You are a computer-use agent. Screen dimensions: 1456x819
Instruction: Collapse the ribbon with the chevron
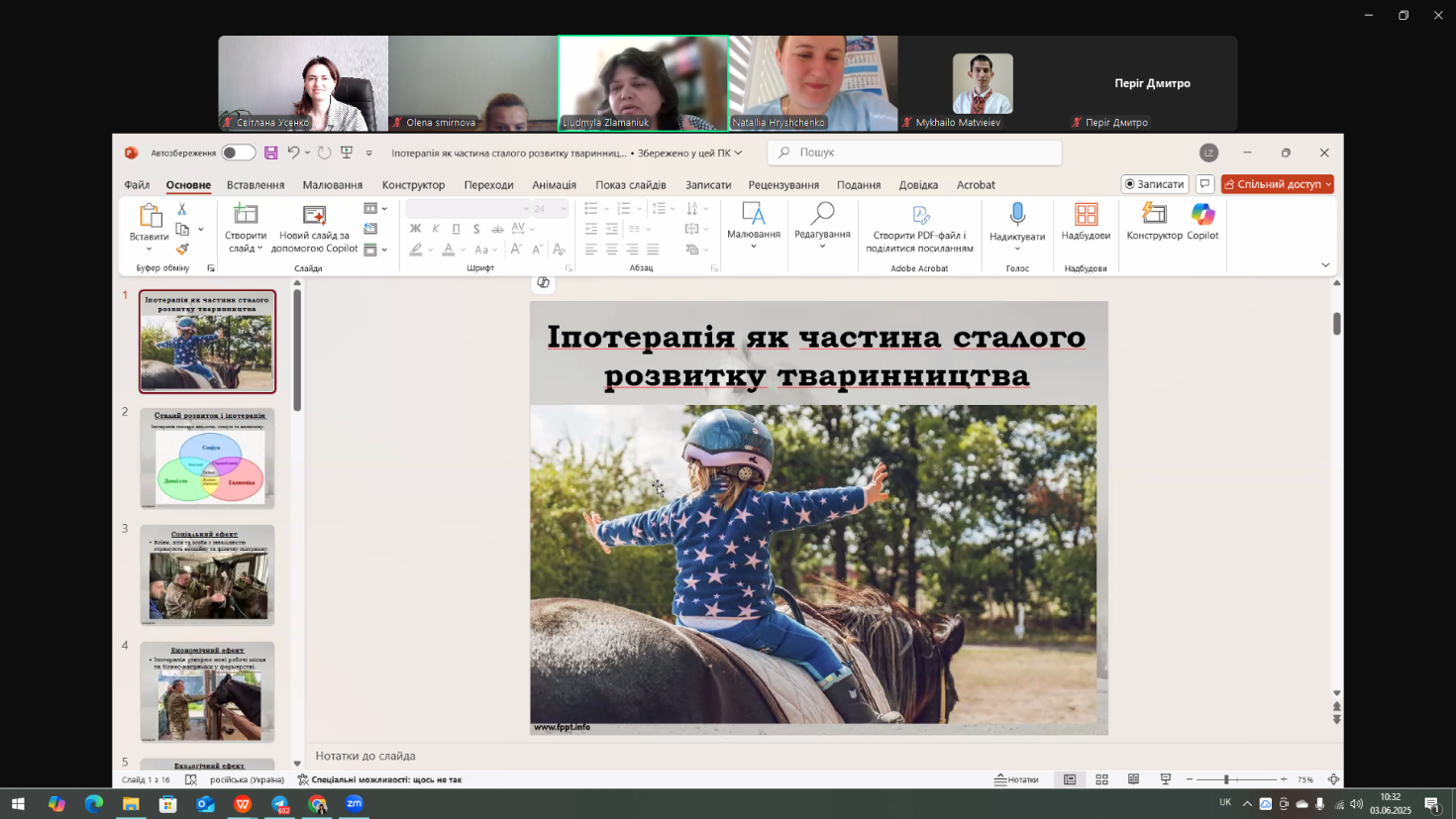[1325, 264]
